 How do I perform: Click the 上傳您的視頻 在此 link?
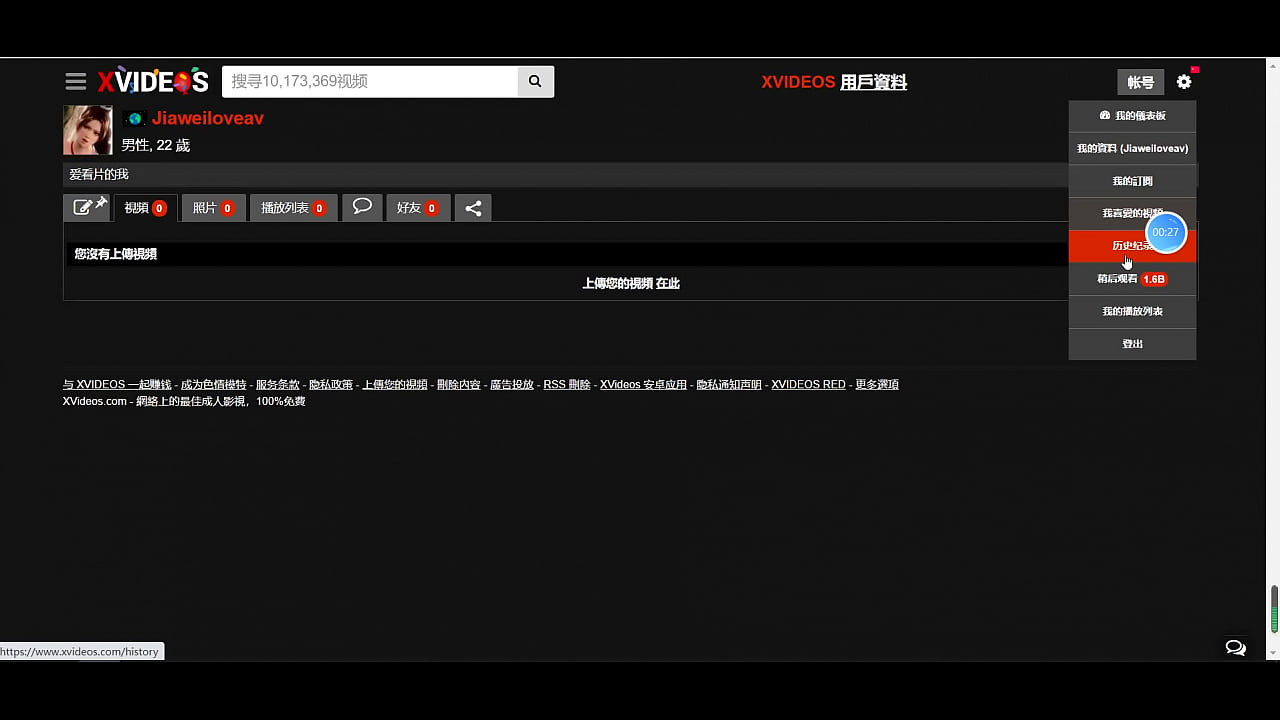(x=631, y=284)
